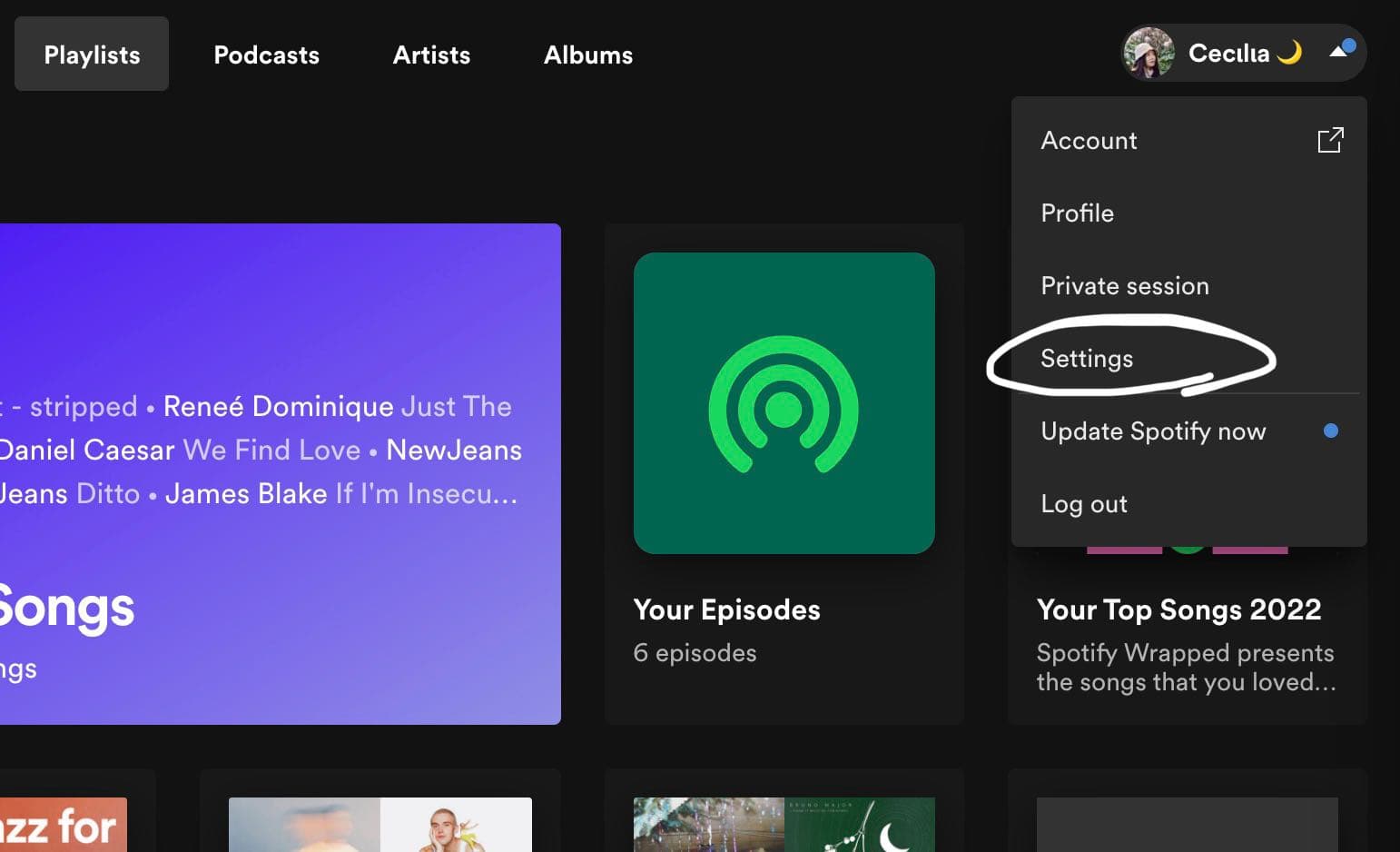This screenshot has width=1400, height=852.
Task: Switch to the Podcasts tab
Action: (266, 54)
